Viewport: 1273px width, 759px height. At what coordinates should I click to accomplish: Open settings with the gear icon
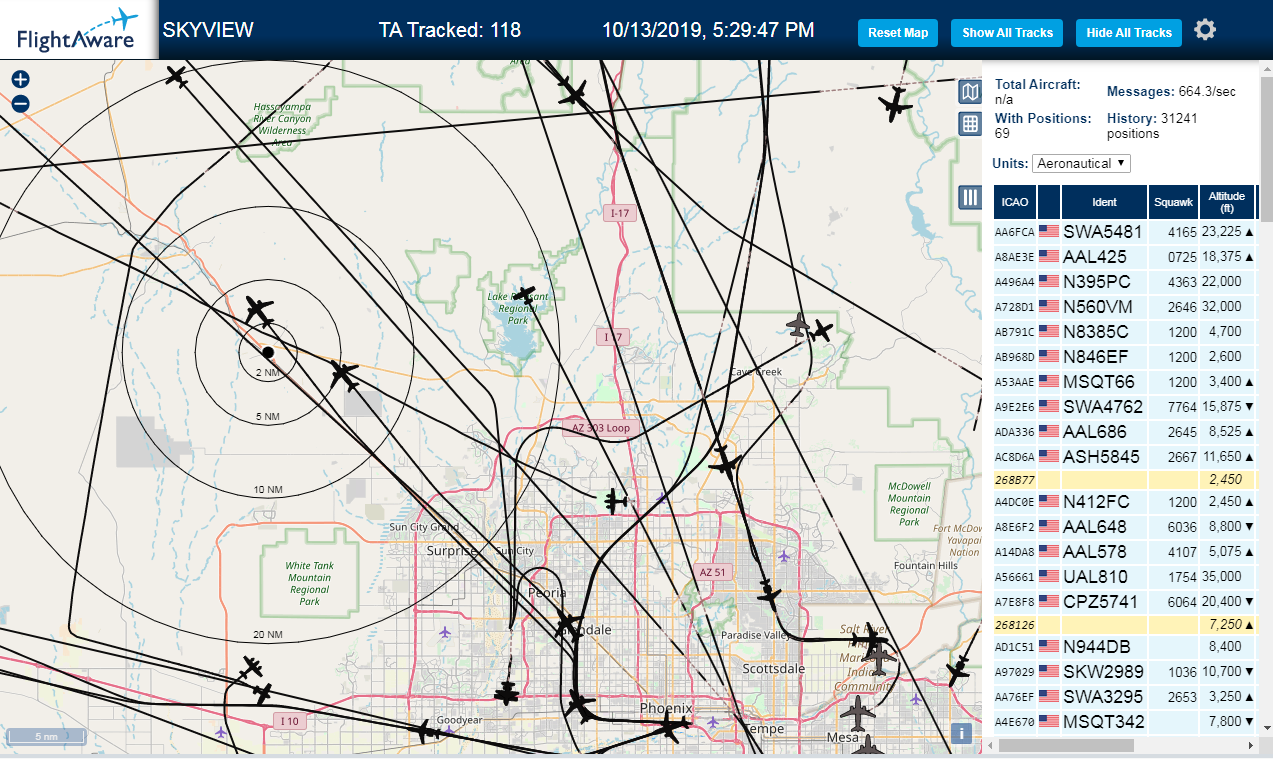click(x=1205, y=30)
